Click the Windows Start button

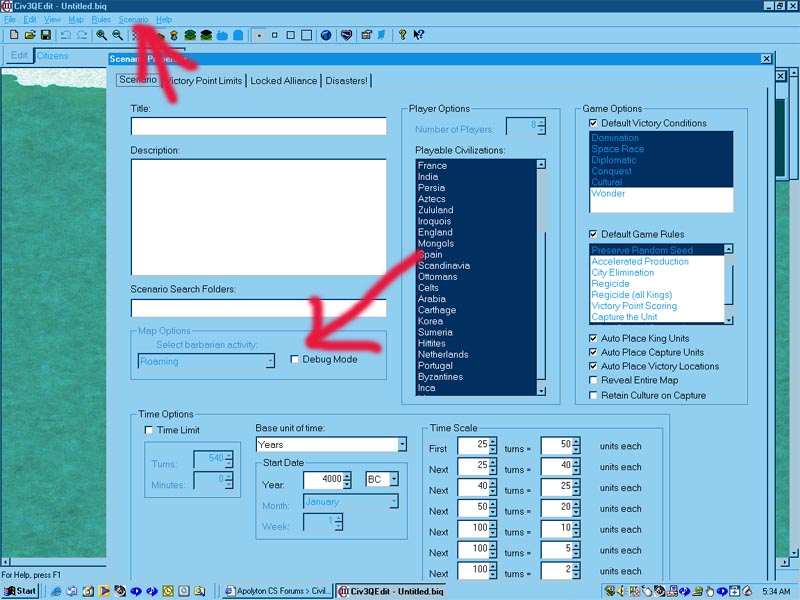[21, 590]
